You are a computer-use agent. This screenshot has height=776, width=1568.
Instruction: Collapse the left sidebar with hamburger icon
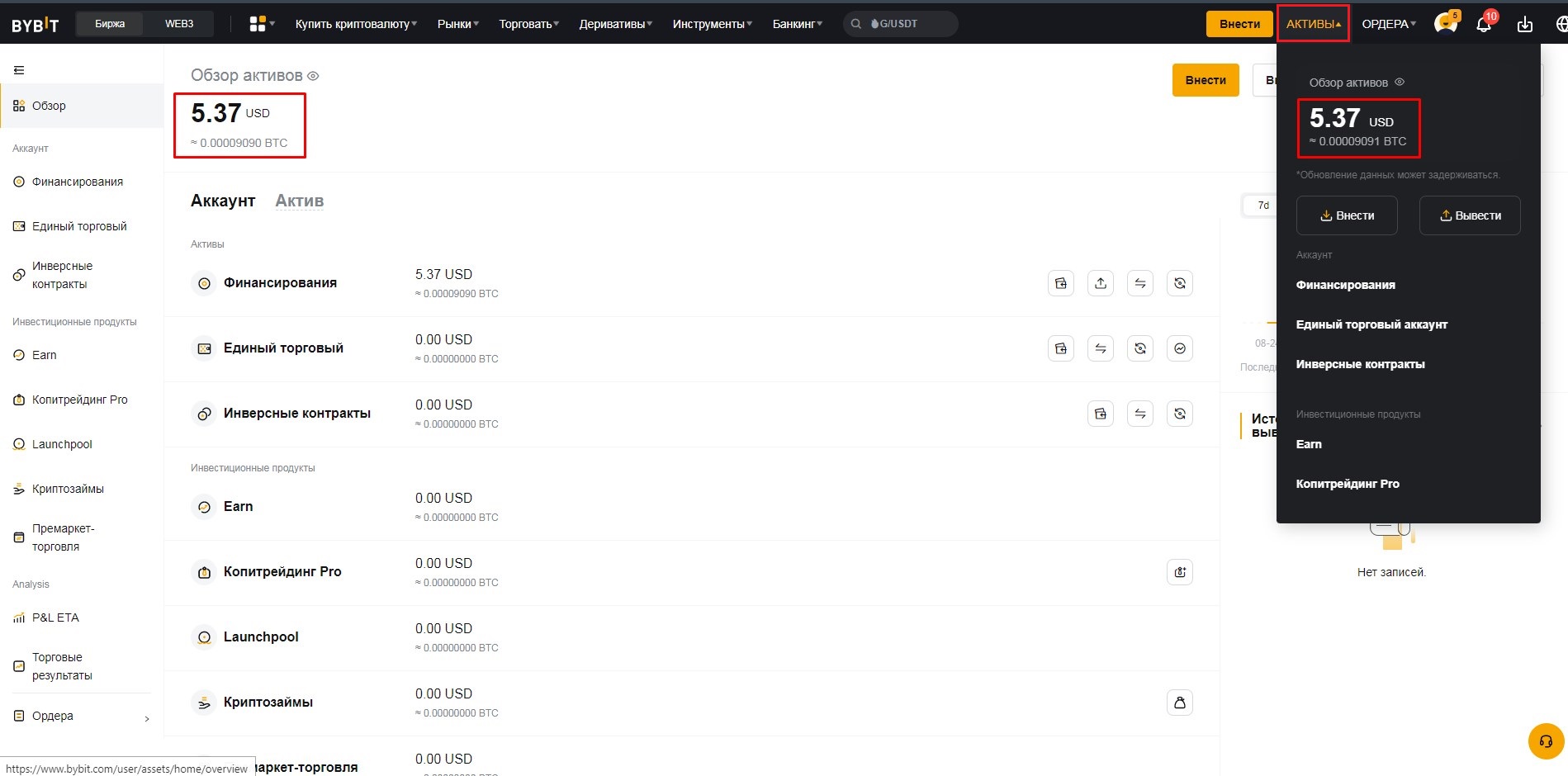[19, 70]
